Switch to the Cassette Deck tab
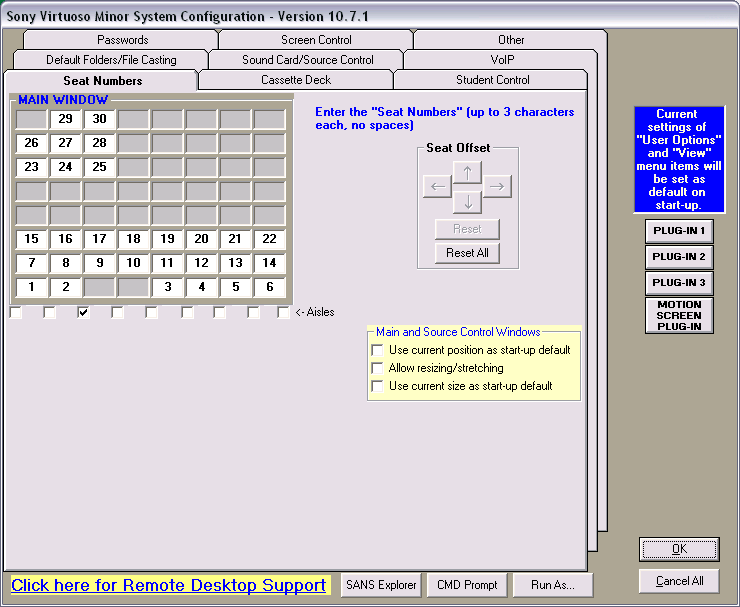Image resolution: width=740 pixels, height=607 pixels. [x=296, y=80]
